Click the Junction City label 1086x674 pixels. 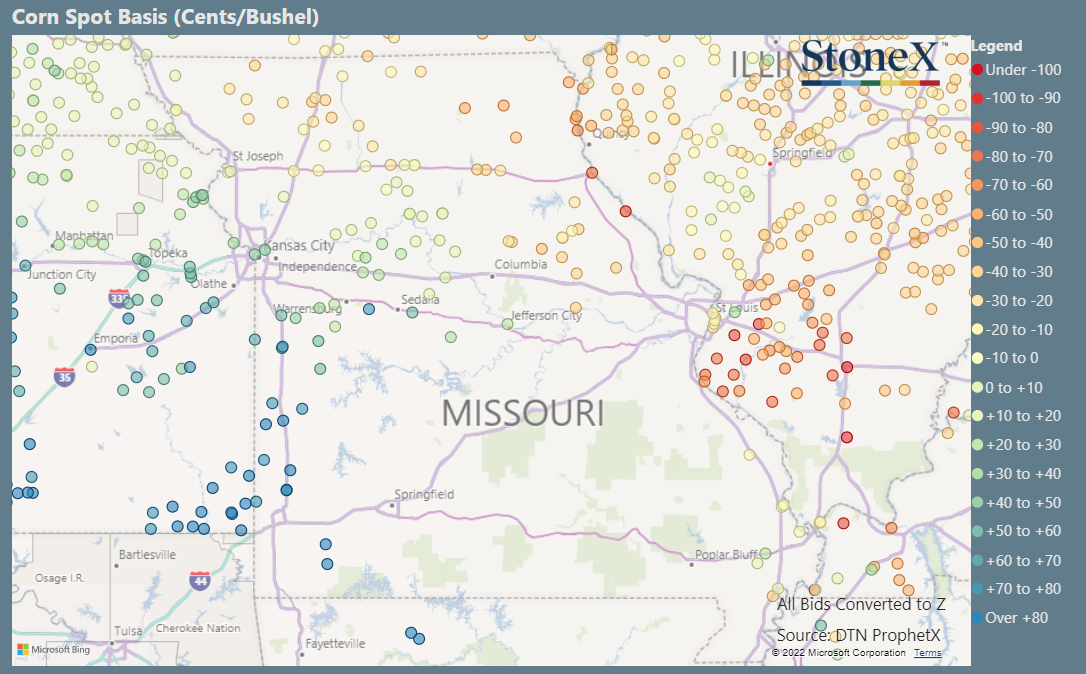(x=62, y=274)
